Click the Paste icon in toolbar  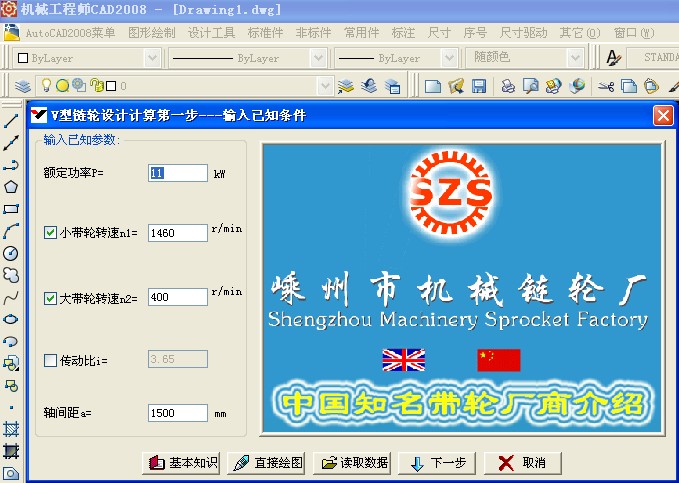(x=651, y=86)
